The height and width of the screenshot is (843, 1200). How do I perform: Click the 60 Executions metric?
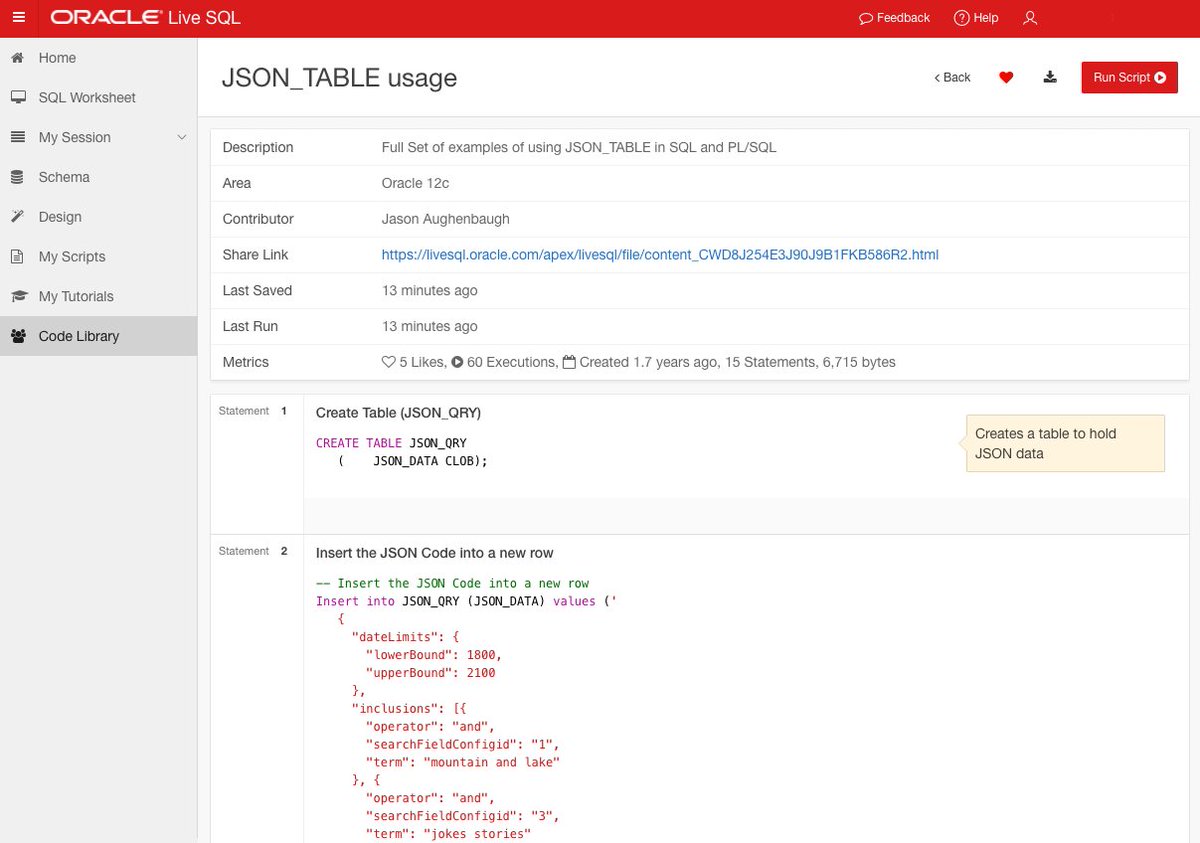tap(504, 362)
